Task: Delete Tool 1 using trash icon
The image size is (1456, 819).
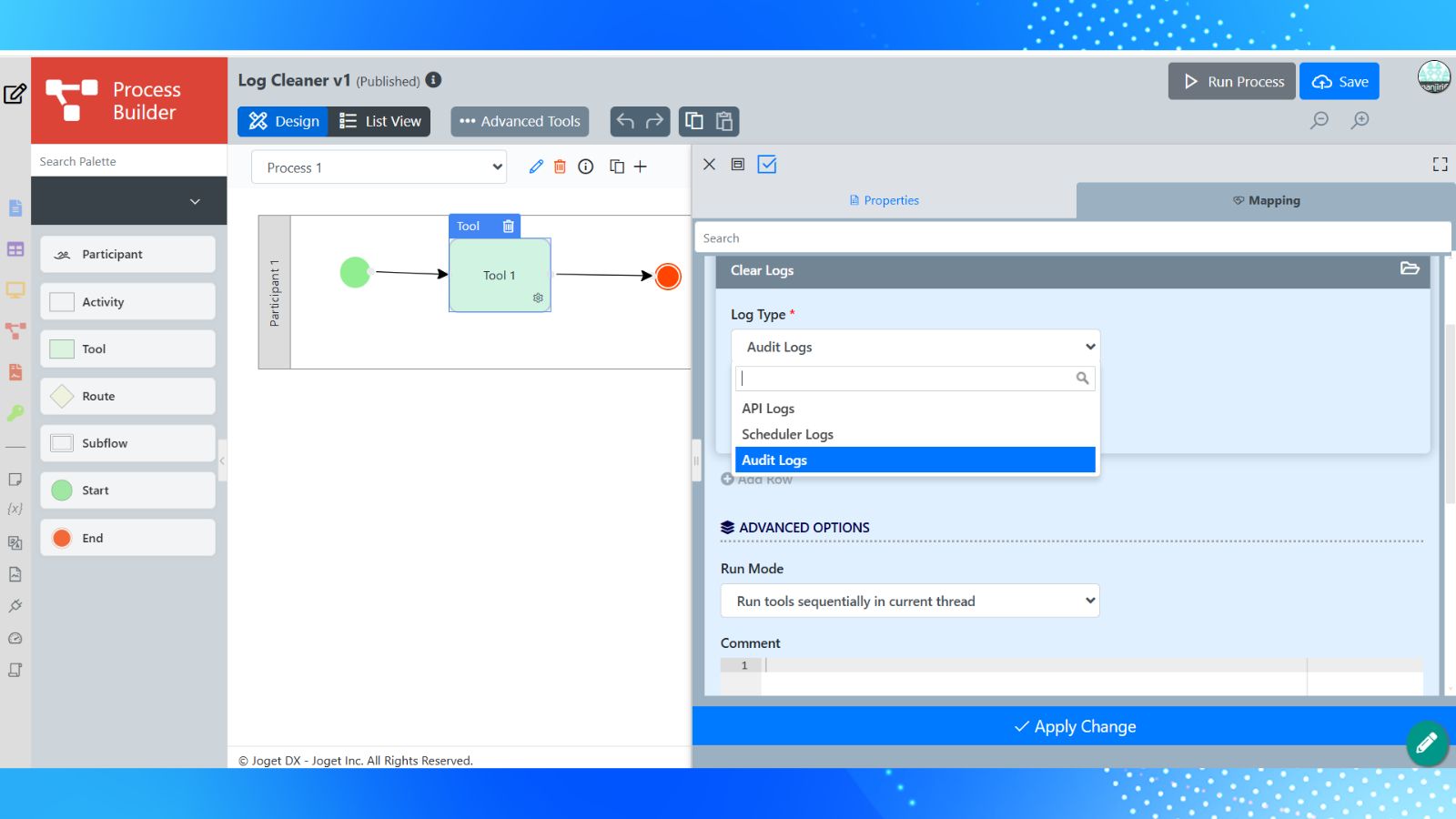Action: point(509,227)
